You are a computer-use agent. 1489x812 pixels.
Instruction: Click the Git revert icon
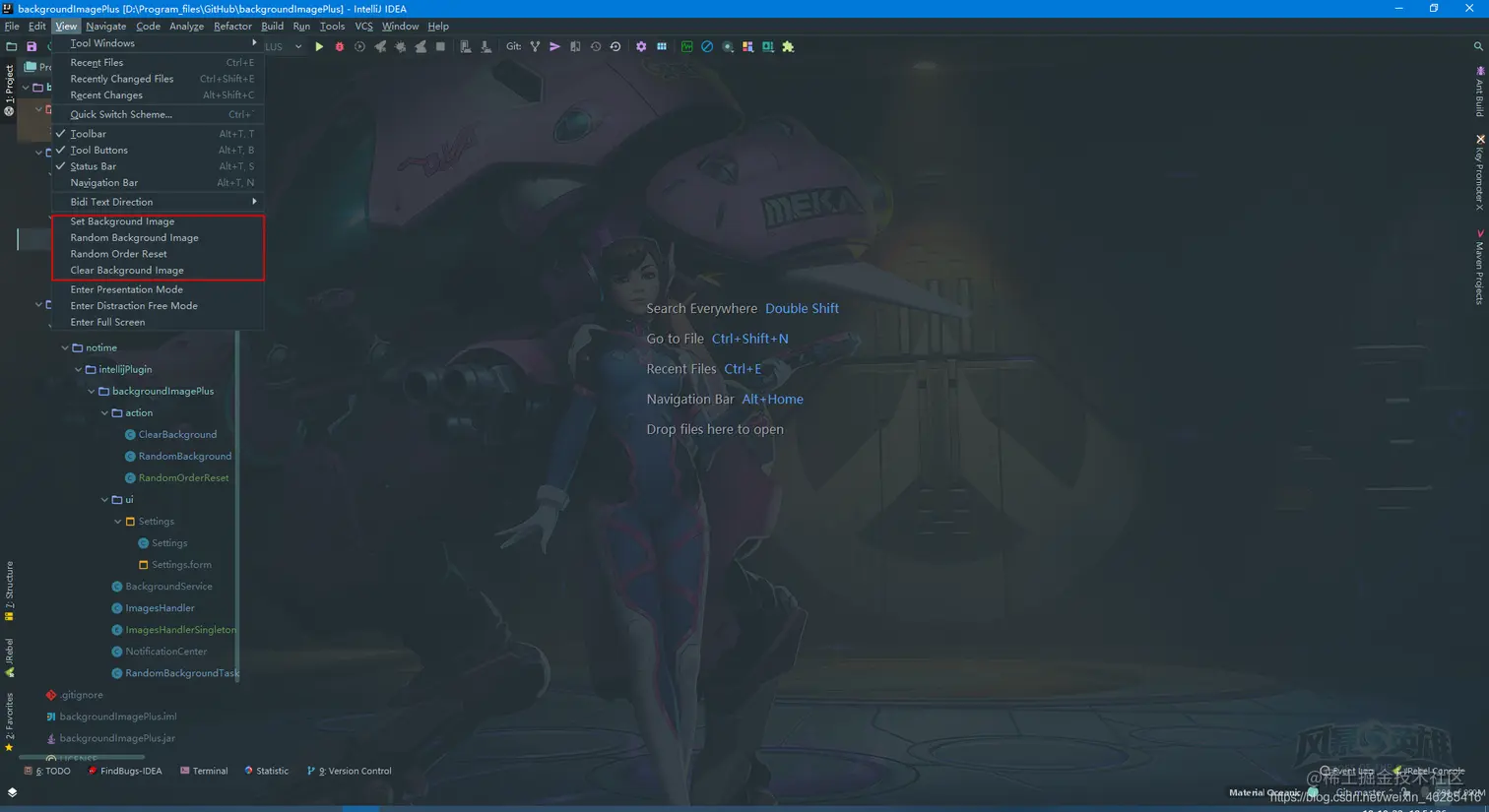pos(615,46)
